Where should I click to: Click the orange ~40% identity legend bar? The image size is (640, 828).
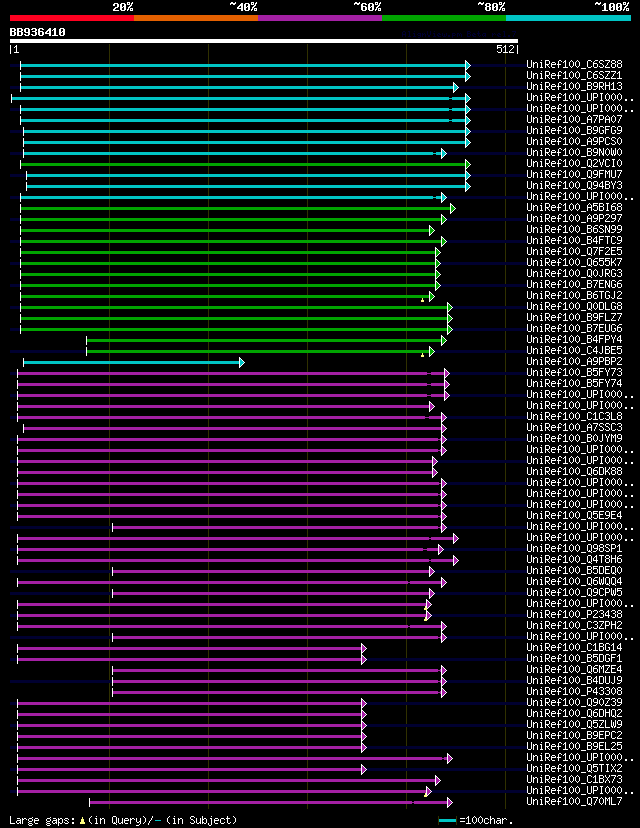pos(196,18)
